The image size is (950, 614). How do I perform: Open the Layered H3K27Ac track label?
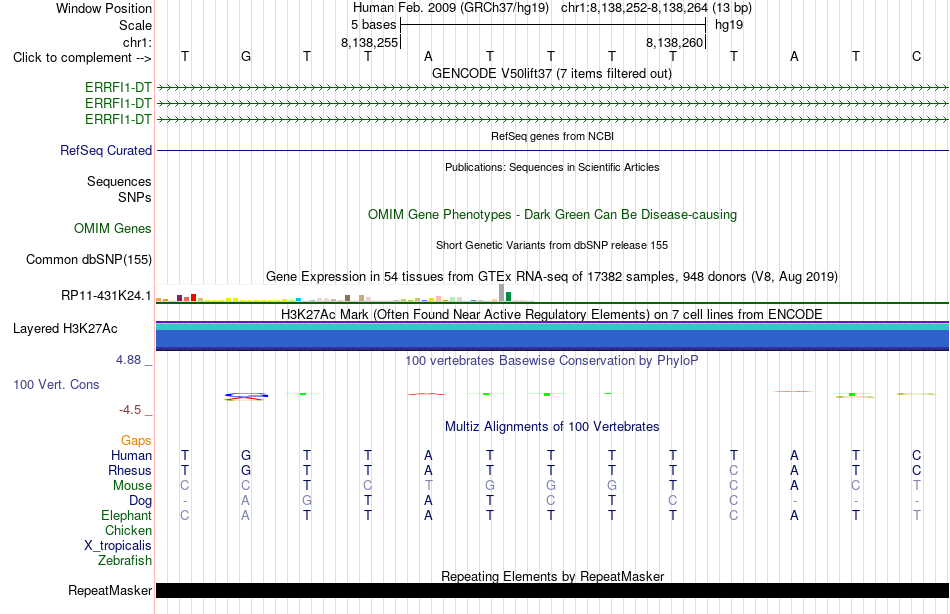coord(65,329)
